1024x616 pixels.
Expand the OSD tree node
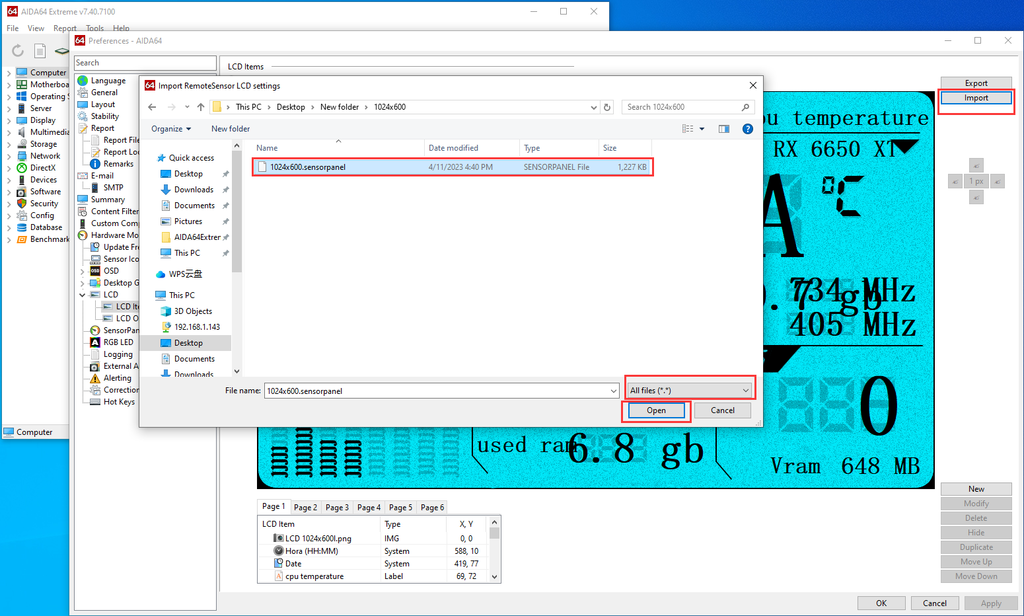pos(82,270)
